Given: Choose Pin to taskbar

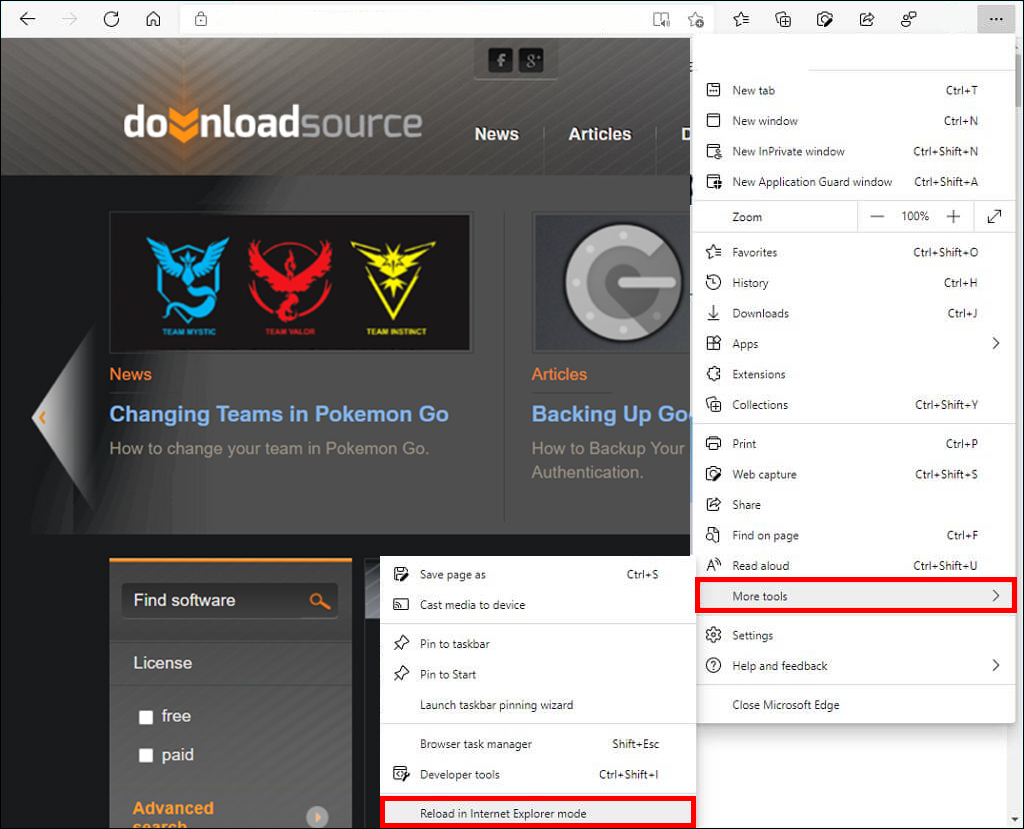Looking at the screenshot, I should 538,644.
